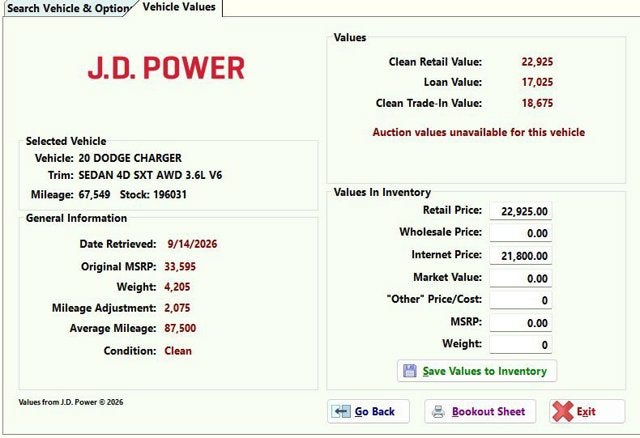Select Clean Retail Value 22,925
Viewport: 640px width, 438px height.
pos(537,62)
